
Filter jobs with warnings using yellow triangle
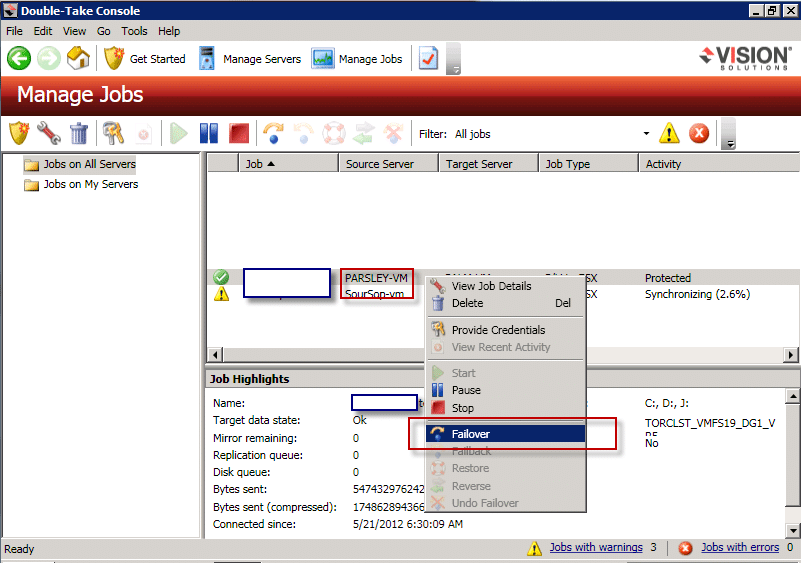tap(669, 133)
